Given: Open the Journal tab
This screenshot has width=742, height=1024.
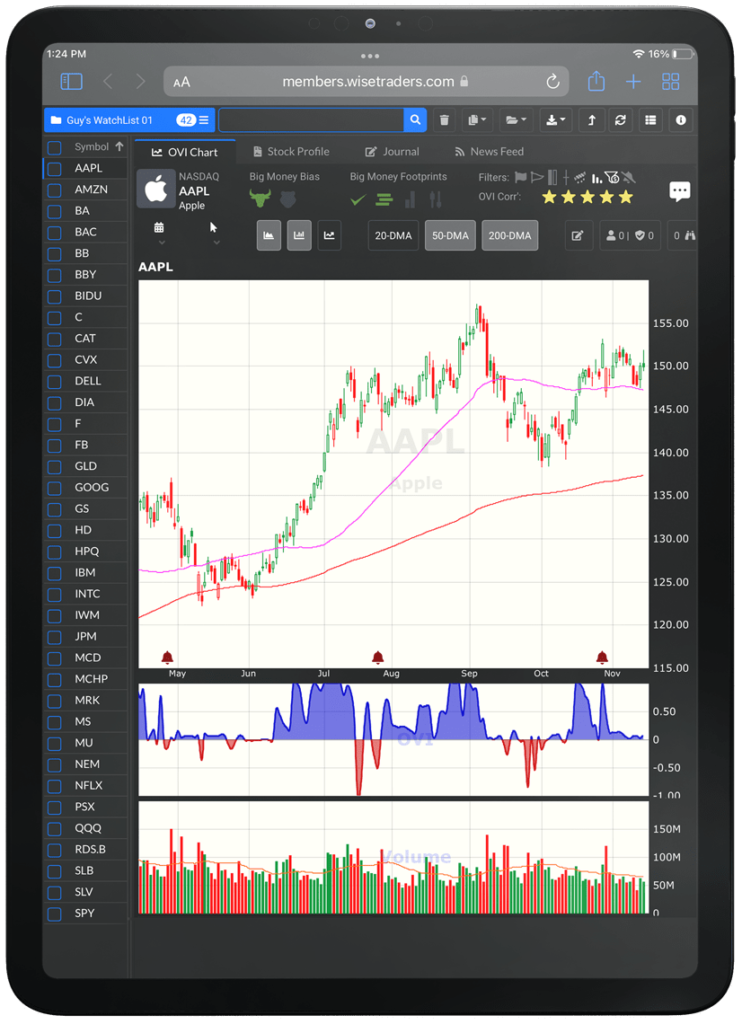Looking at the screenshot, I should click(x=392, y=152).
